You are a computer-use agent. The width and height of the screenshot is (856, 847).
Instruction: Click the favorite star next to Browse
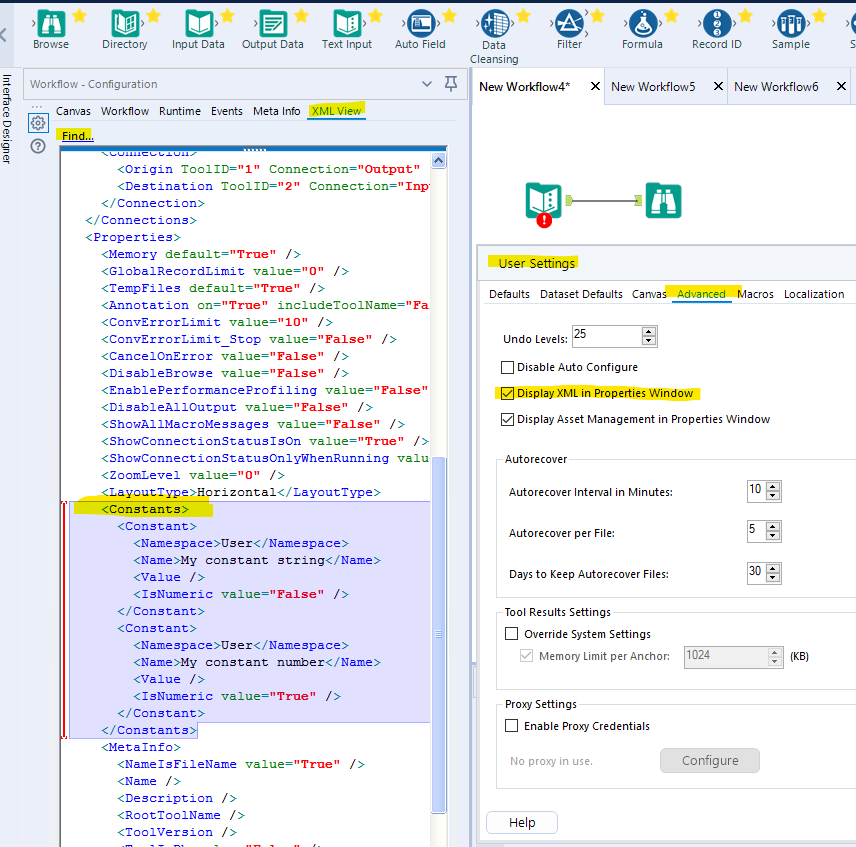tap(80, 16)
